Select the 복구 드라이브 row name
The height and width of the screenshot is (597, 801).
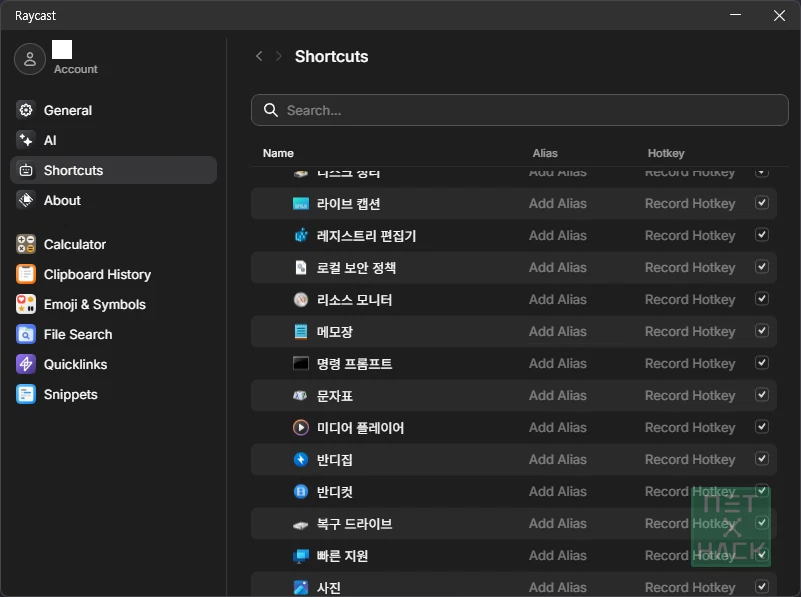coord(354,524)
